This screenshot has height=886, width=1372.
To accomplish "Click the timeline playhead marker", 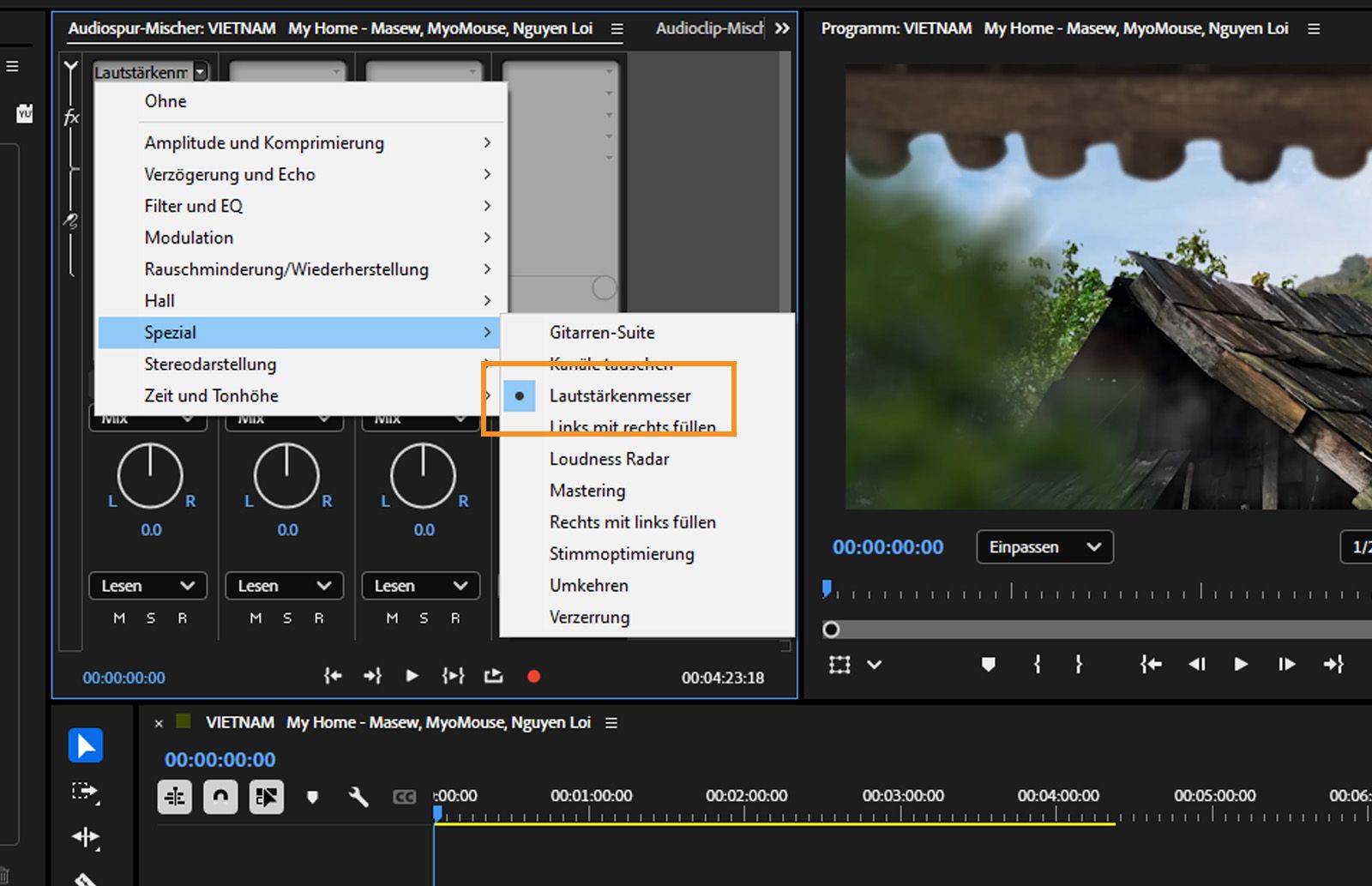I will point(437,812).
